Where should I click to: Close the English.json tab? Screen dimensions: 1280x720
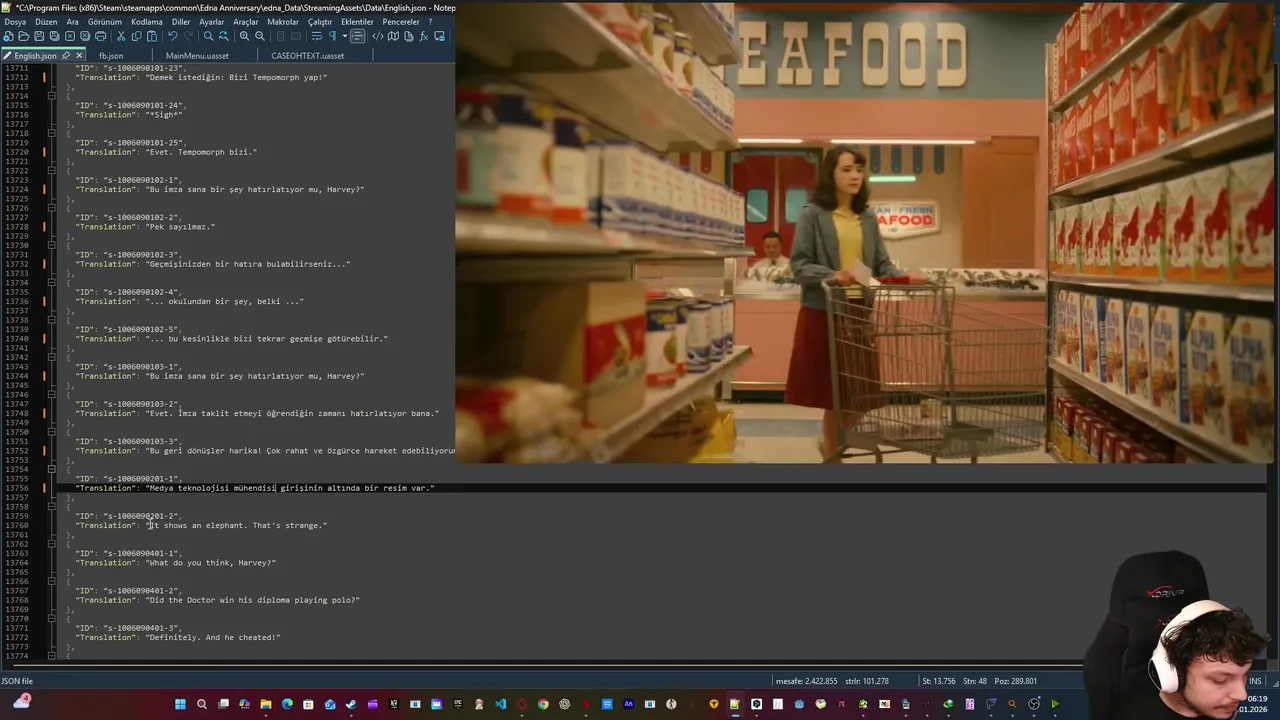coord(79,56)
